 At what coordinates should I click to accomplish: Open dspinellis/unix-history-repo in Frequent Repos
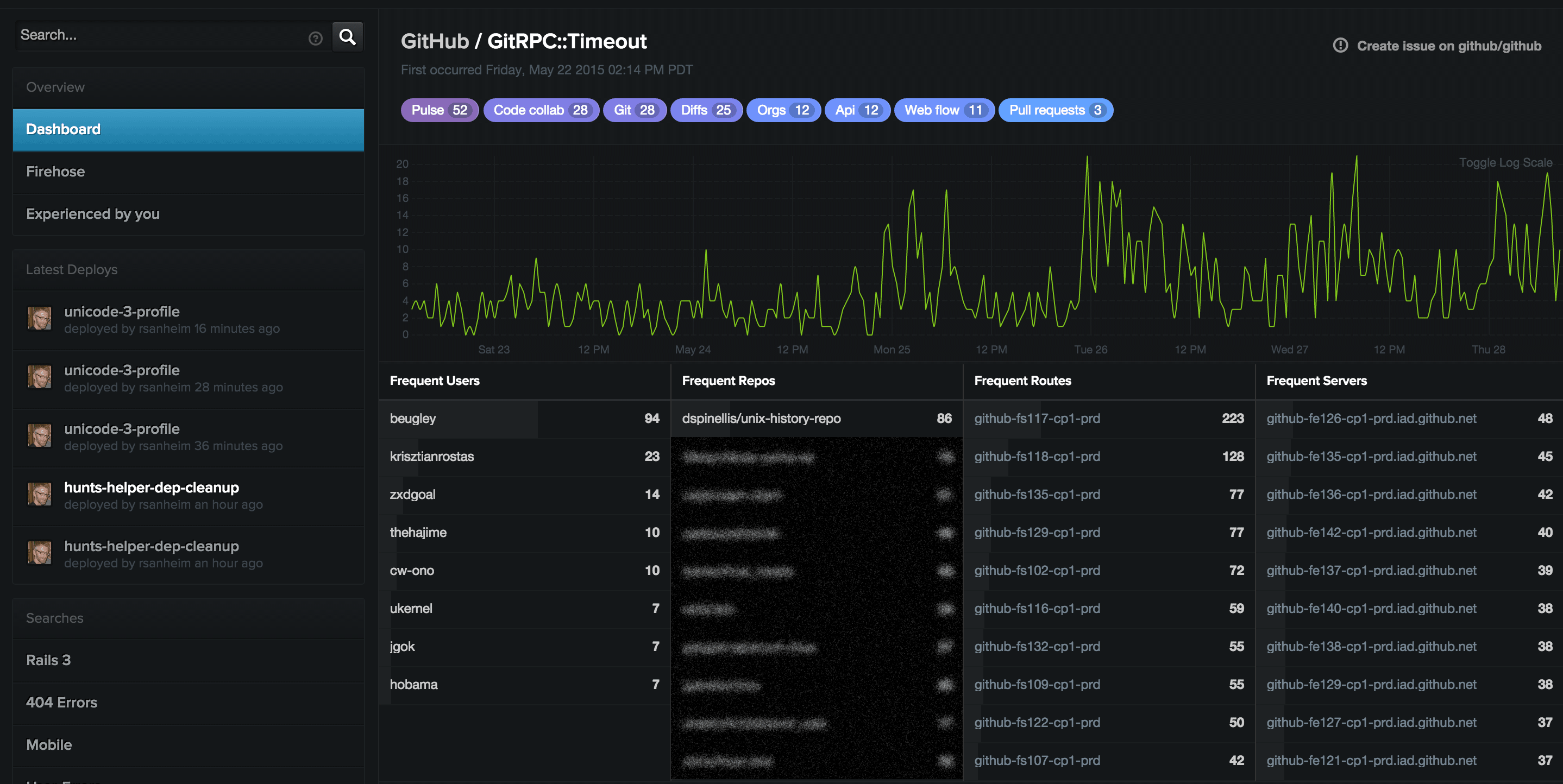pos(761,419)
